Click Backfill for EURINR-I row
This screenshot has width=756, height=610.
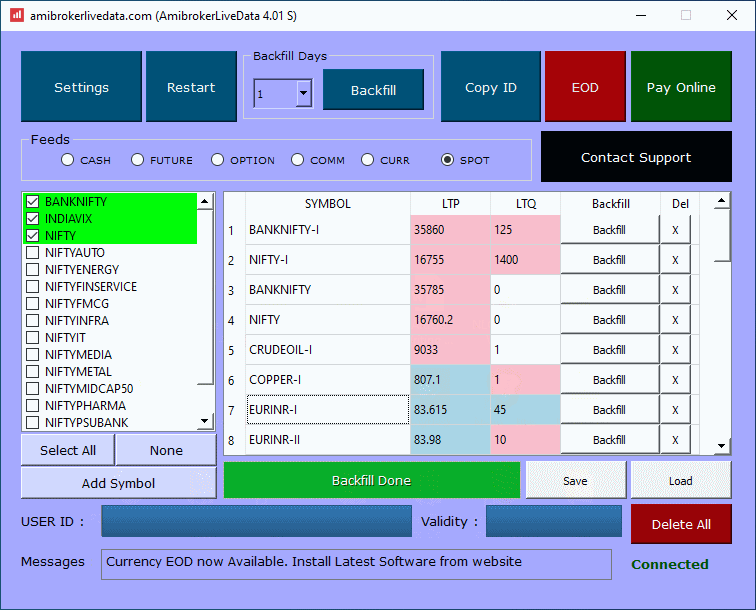tap(609, 409)
